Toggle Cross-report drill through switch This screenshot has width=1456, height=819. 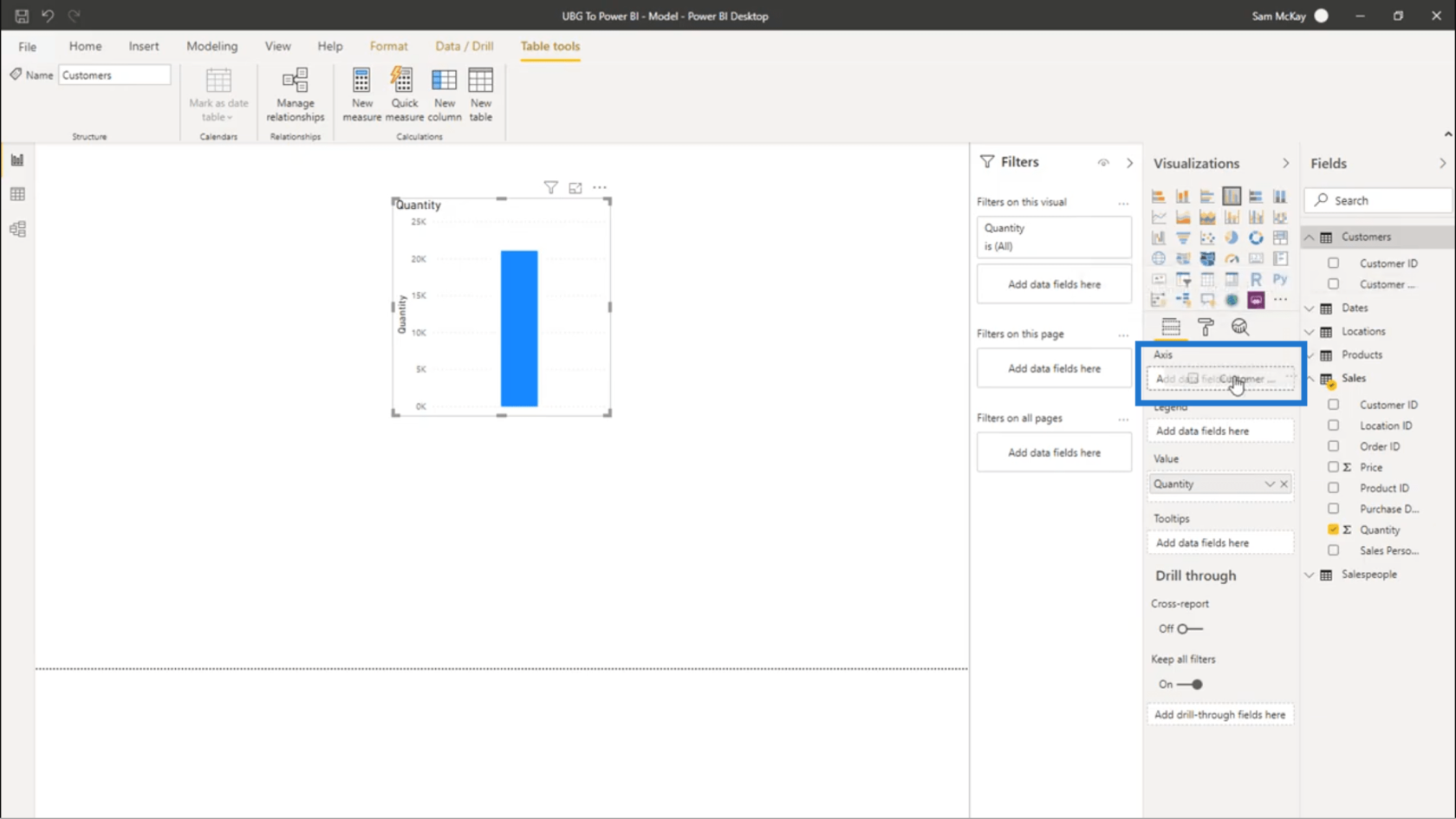(1190, 628)
